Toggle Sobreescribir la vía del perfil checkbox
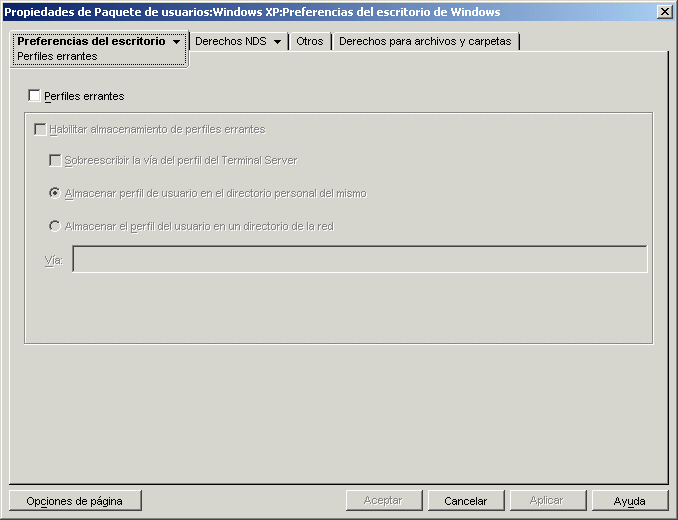 (x=55, y=160)
